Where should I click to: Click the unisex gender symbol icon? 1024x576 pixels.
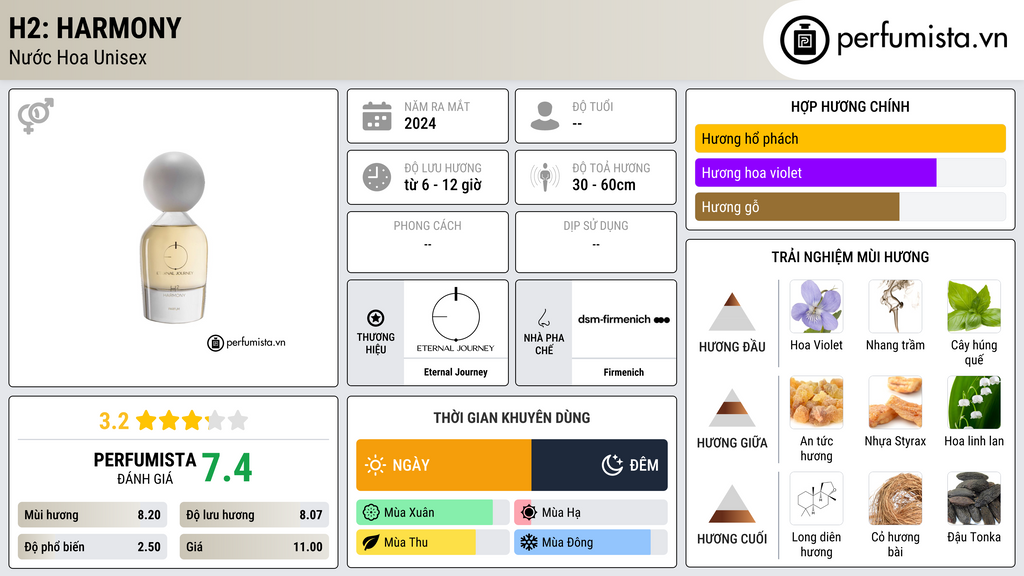(36, 116)
